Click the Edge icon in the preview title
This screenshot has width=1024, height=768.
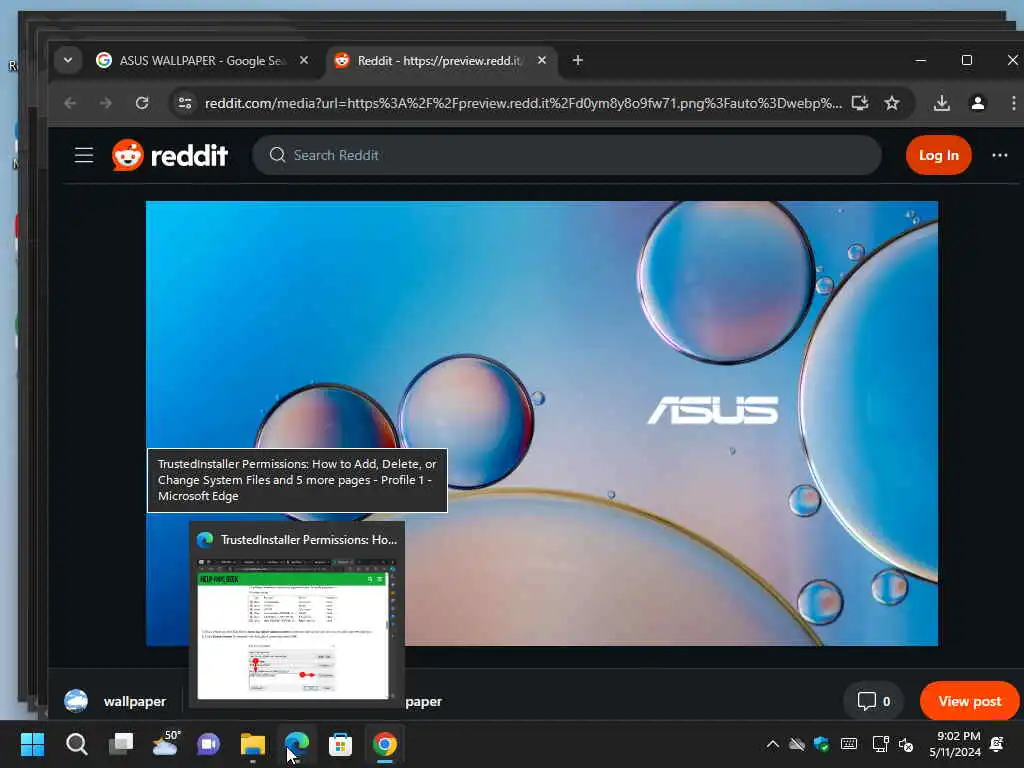click(x=205, y=539)
